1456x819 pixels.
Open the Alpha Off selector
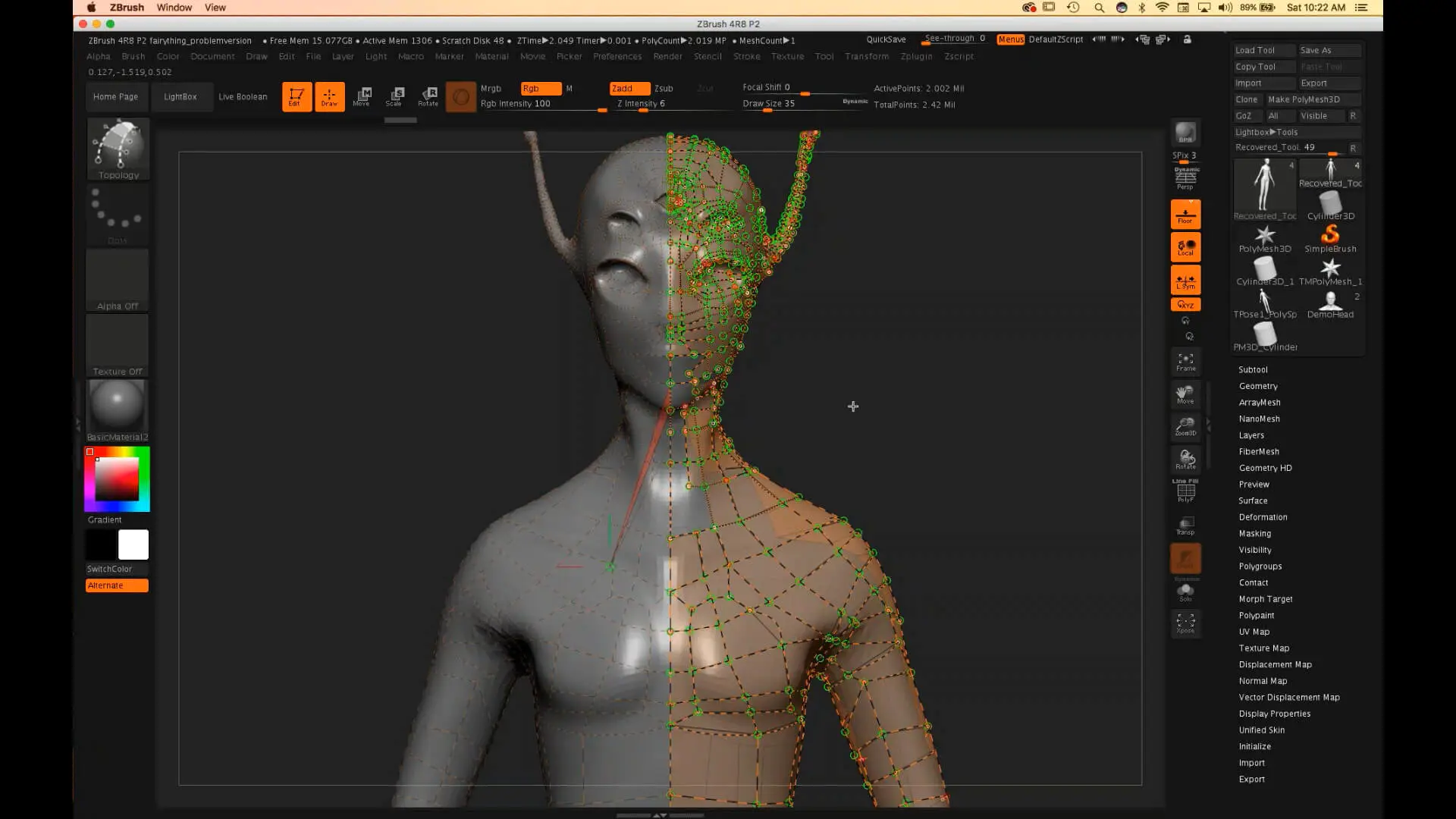click(x=118, y=280)
